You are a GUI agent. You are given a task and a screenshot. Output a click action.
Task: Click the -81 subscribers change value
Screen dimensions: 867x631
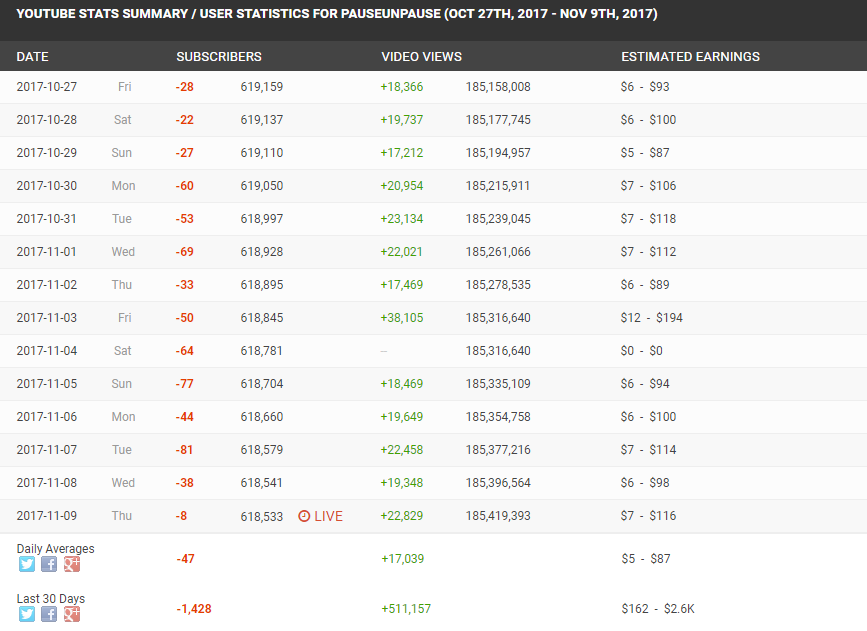(x=184, y=450)
